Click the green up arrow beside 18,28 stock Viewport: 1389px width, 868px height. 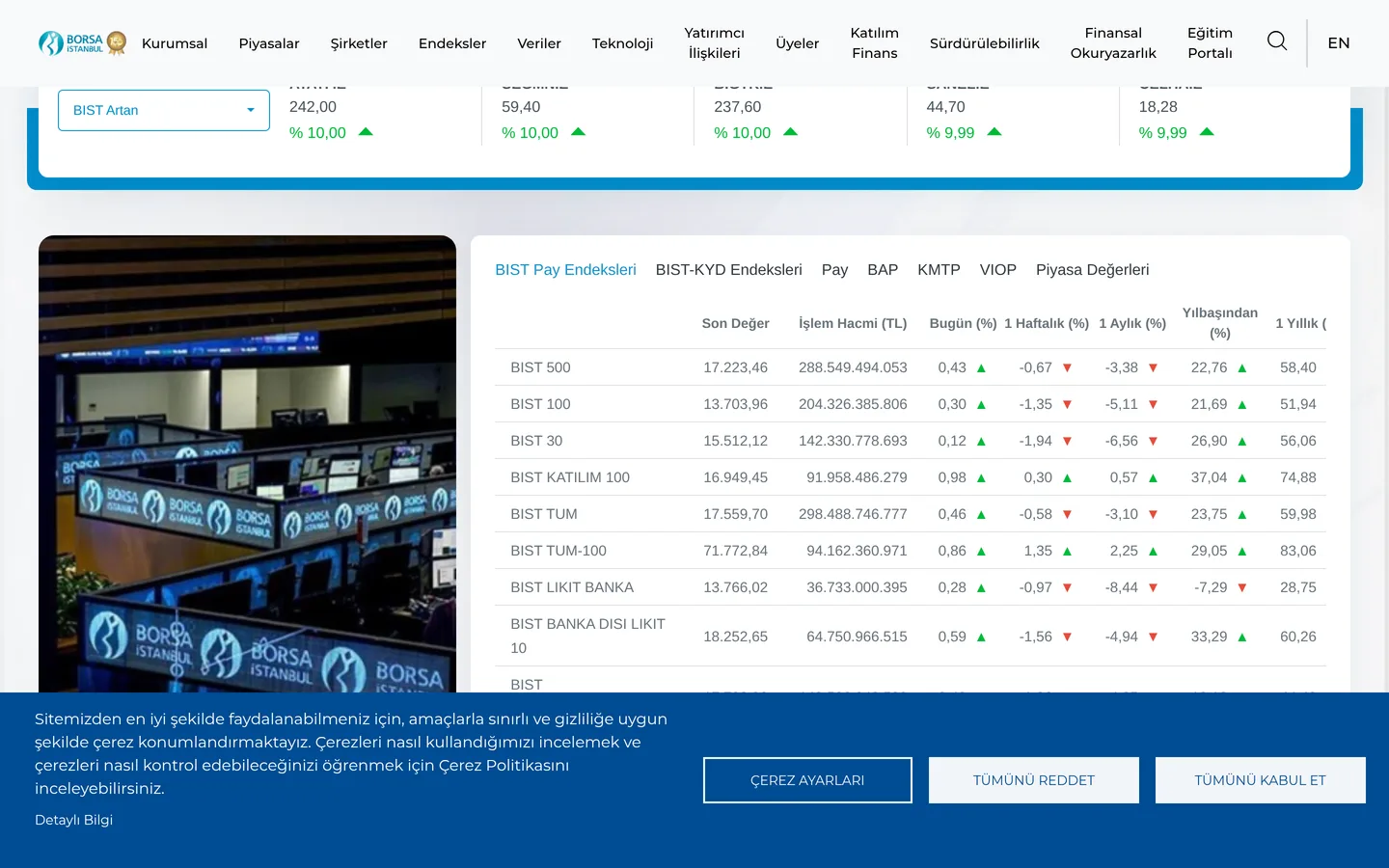[x=1207, y=132]
